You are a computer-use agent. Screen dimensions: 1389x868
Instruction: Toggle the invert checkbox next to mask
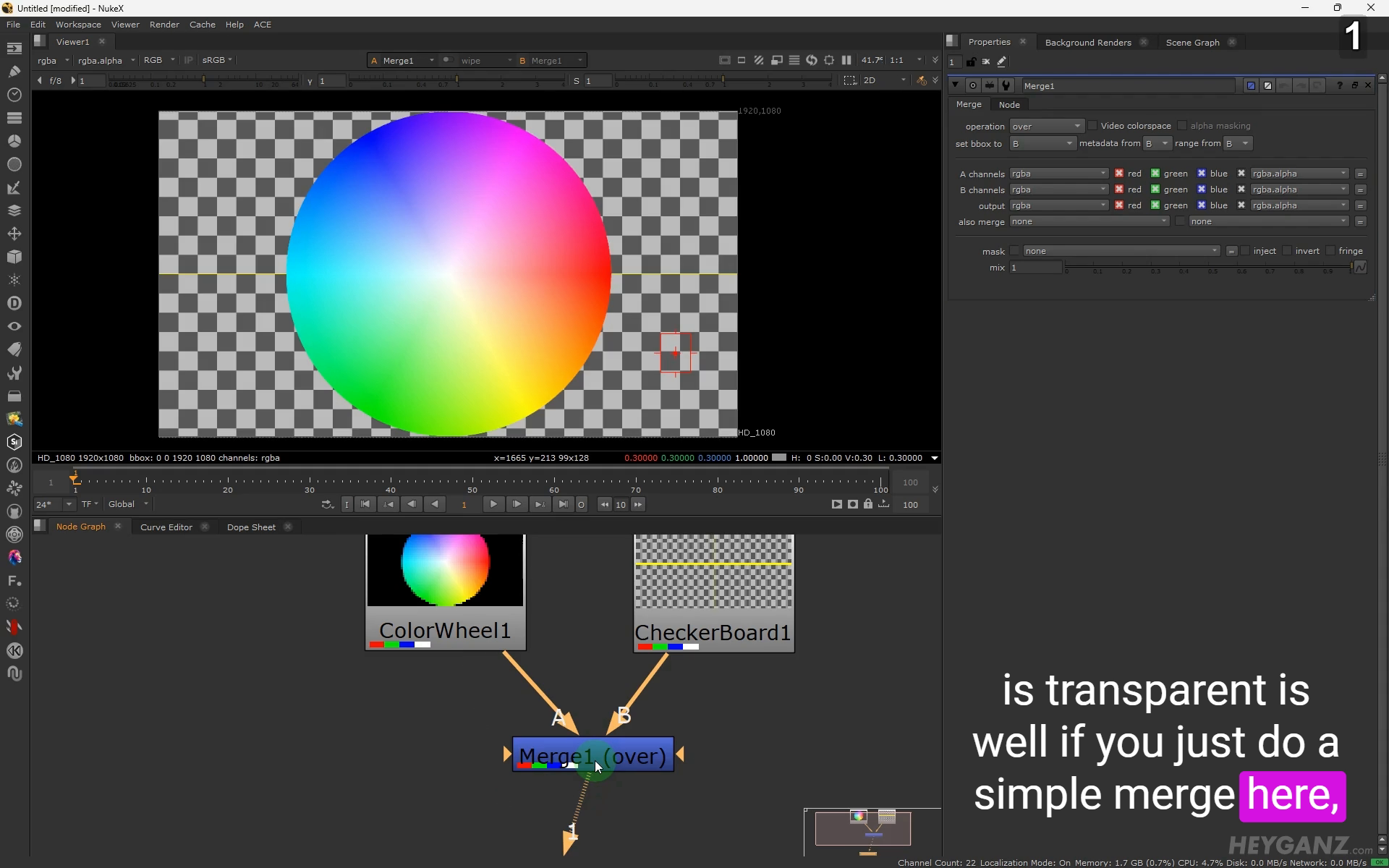(x=1288, y=251)
